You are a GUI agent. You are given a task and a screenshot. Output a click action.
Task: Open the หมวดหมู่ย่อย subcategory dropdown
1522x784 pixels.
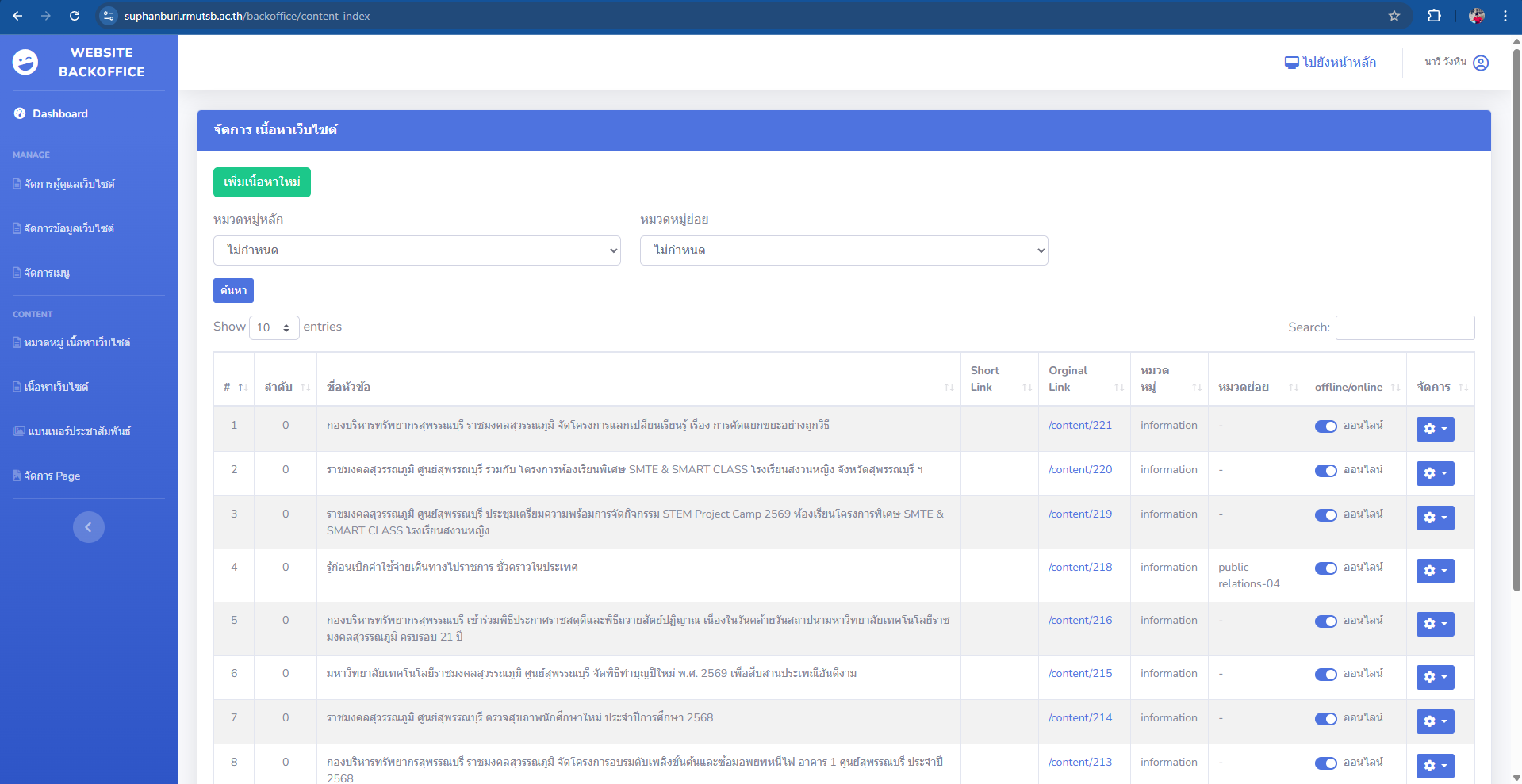click(843, 250)
